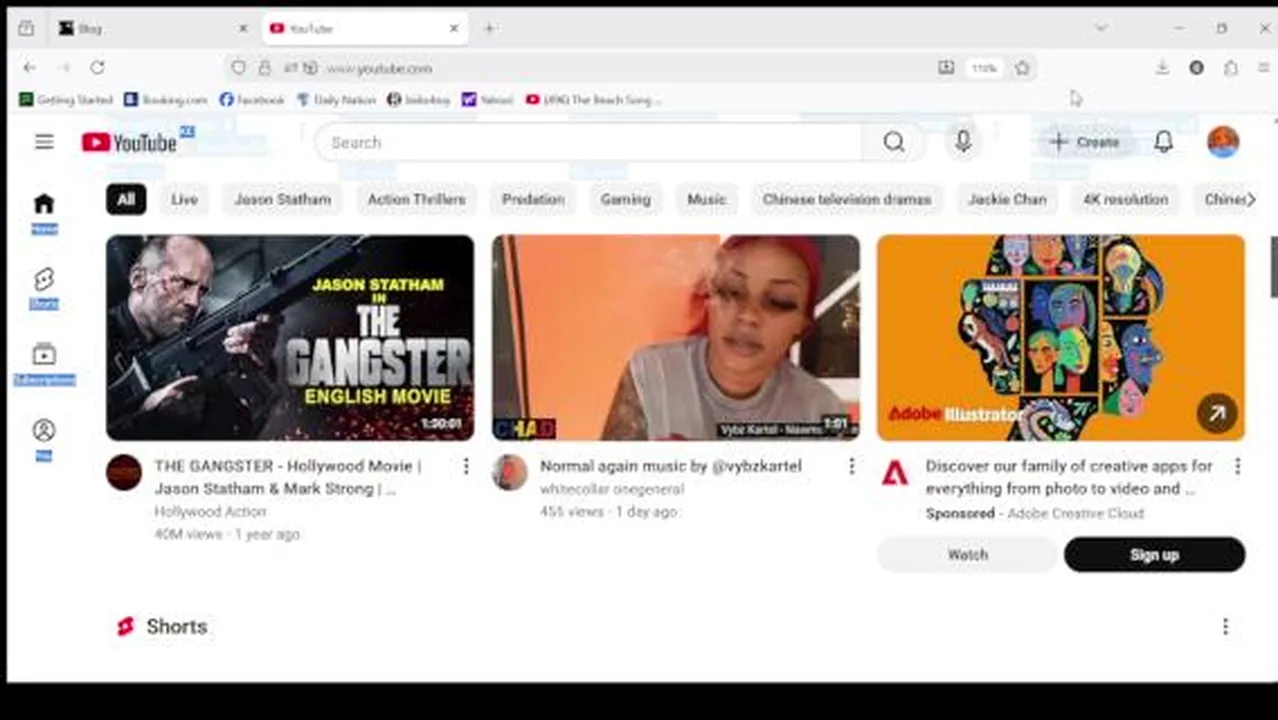Open the YouTube hamburger guide menu
Image resolution: width=1278 pixels, height=720 pixels.
[44, 142]
